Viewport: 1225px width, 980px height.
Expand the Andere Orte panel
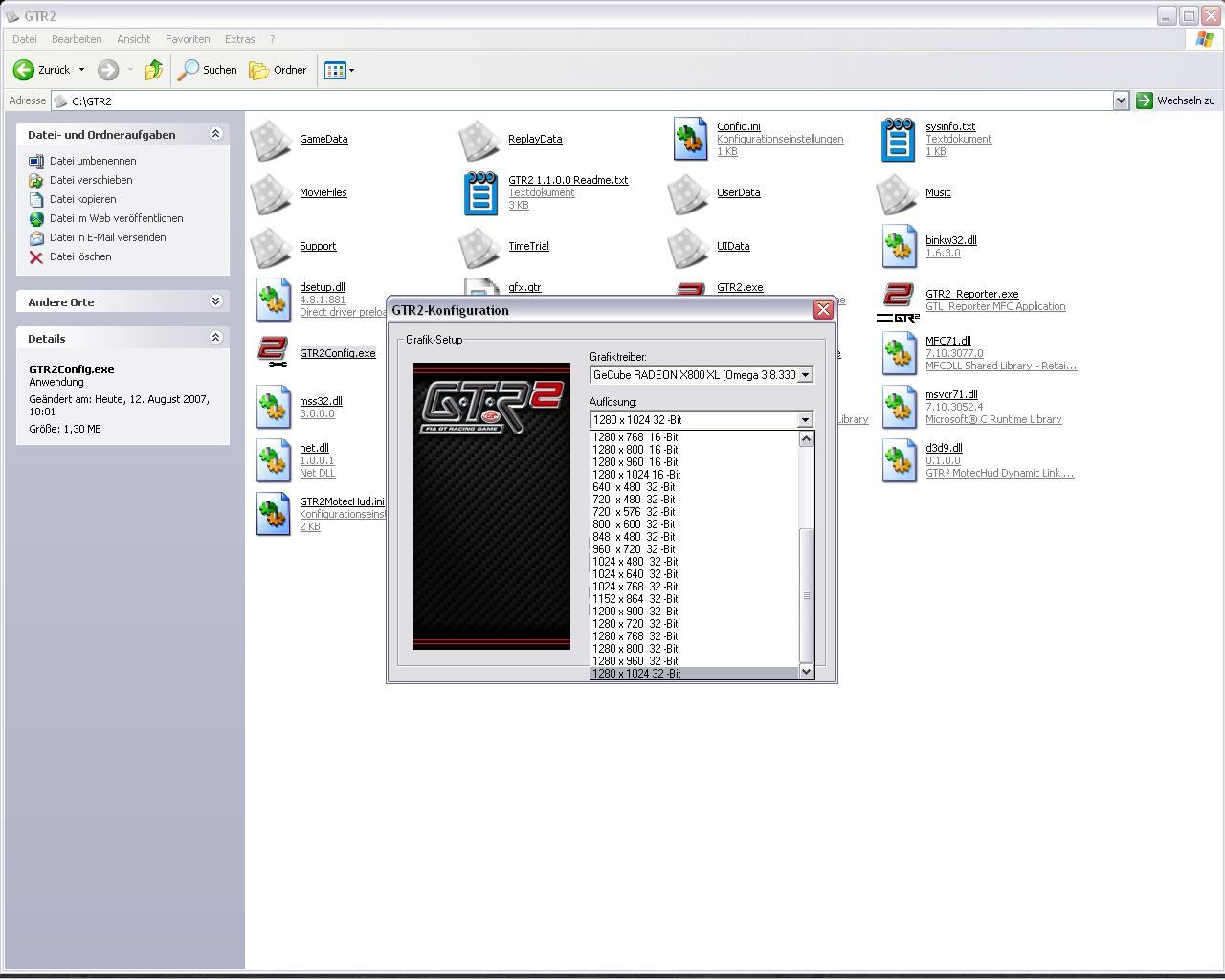(x=215, y=301)
